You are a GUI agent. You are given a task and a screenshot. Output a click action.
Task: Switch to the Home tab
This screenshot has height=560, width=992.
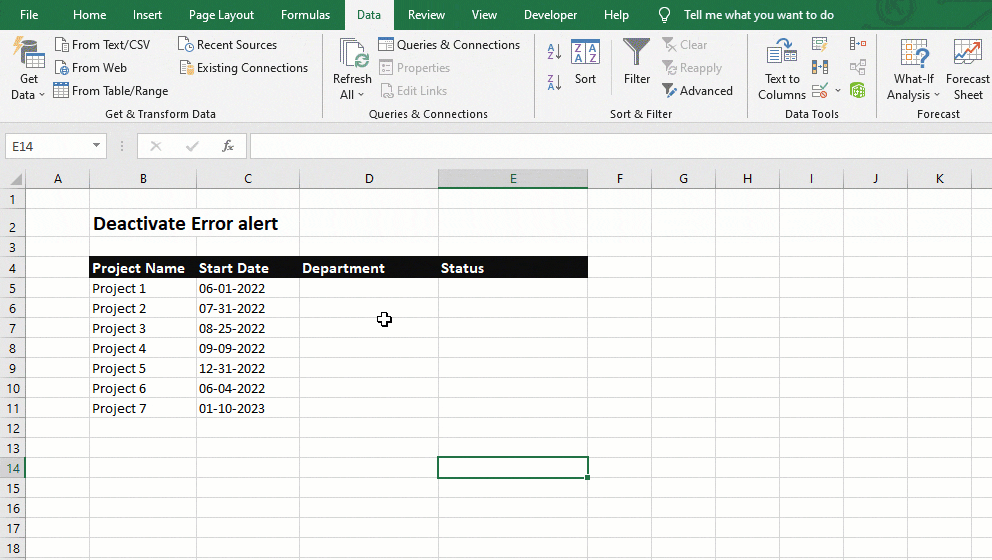89,15
